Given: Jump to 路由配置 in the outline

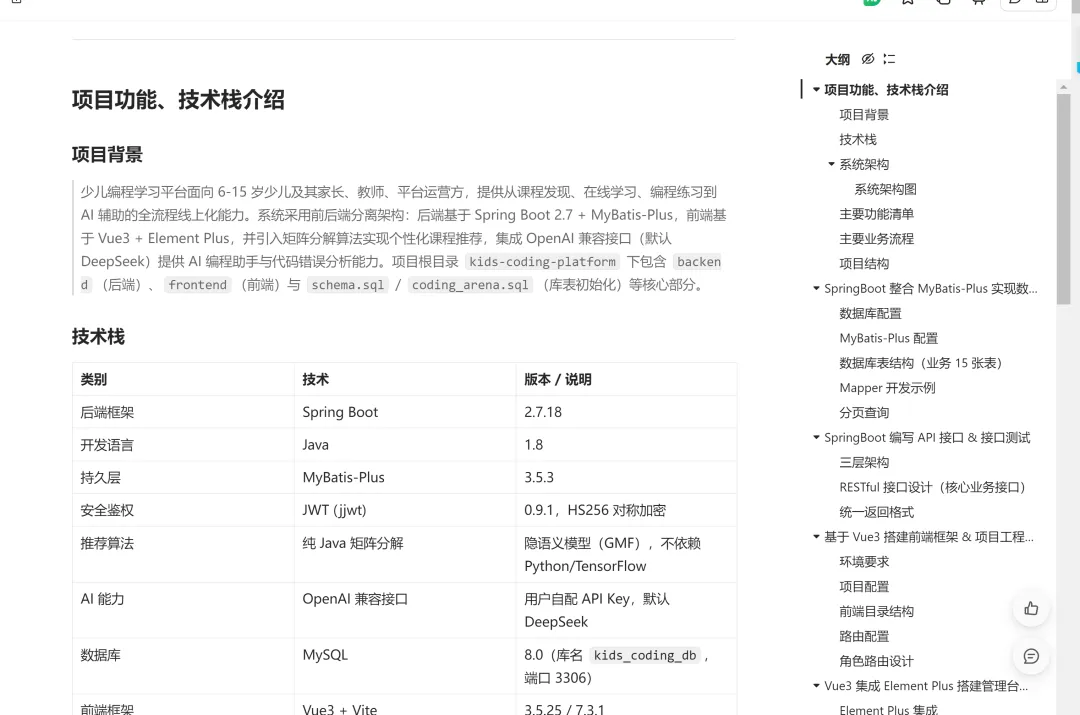Looking at the screenshot, I should (x=864, y=636).
